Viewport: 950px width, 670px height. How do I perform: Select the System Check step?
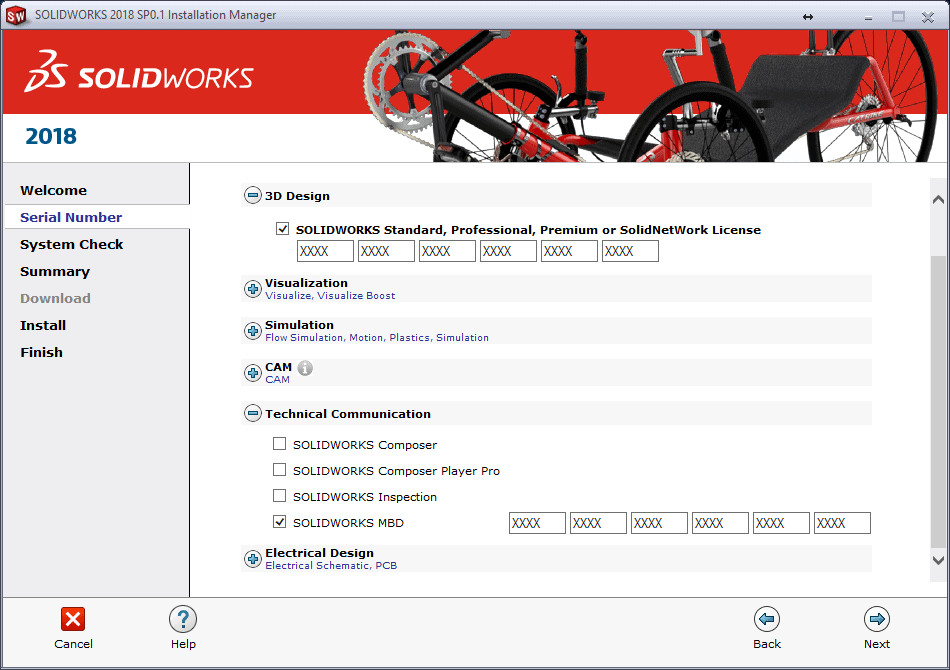pos(72,244)
